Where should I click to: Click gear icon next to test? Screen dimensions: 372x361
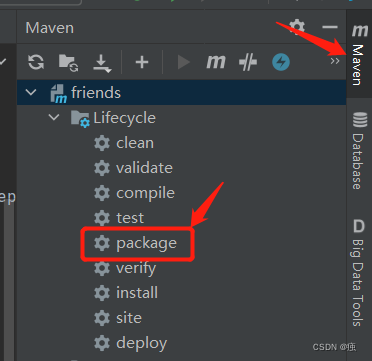(x=102, y=218)
